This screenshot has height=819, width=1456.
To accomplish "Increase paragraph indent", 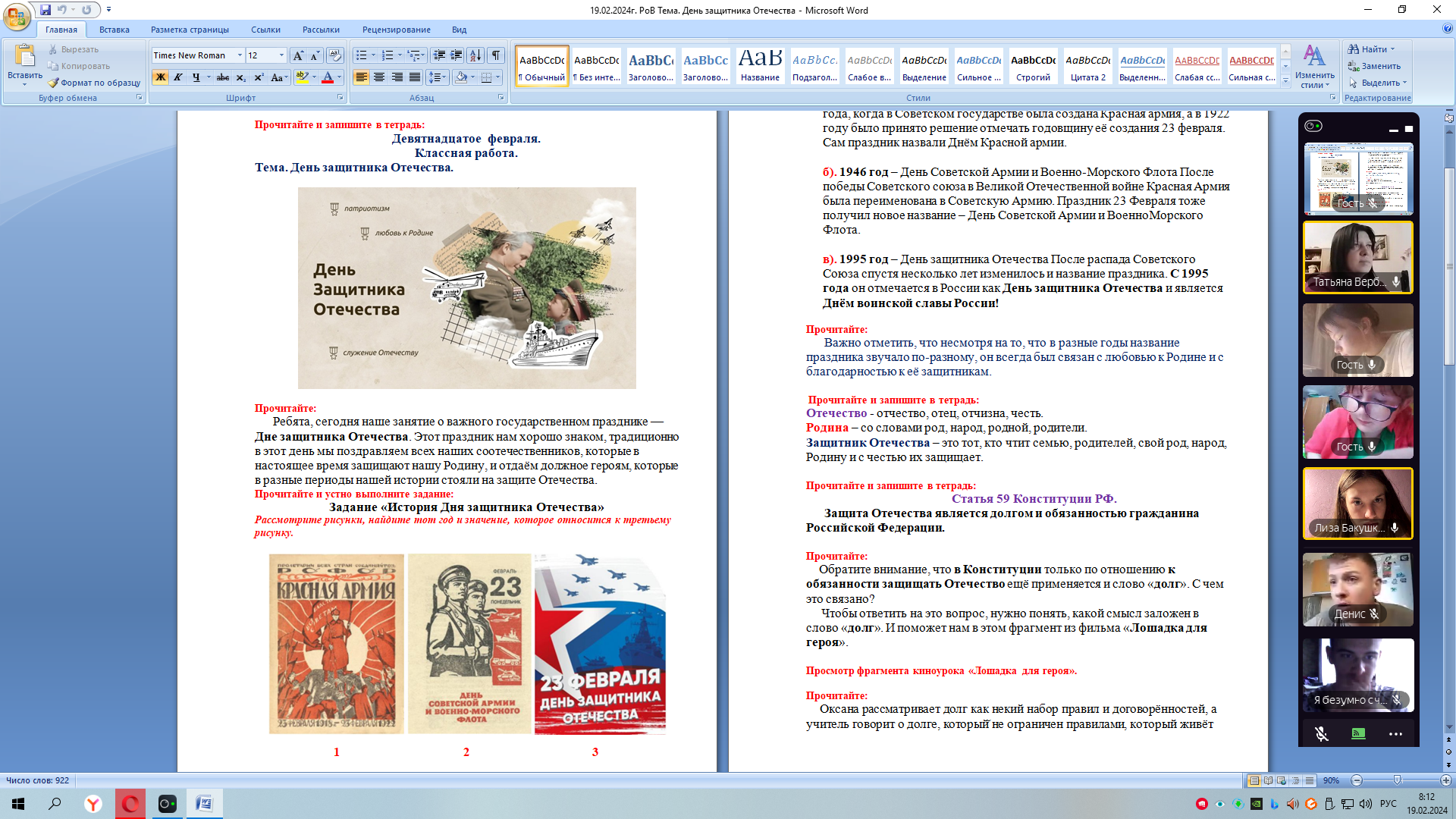I will point(456,55).
